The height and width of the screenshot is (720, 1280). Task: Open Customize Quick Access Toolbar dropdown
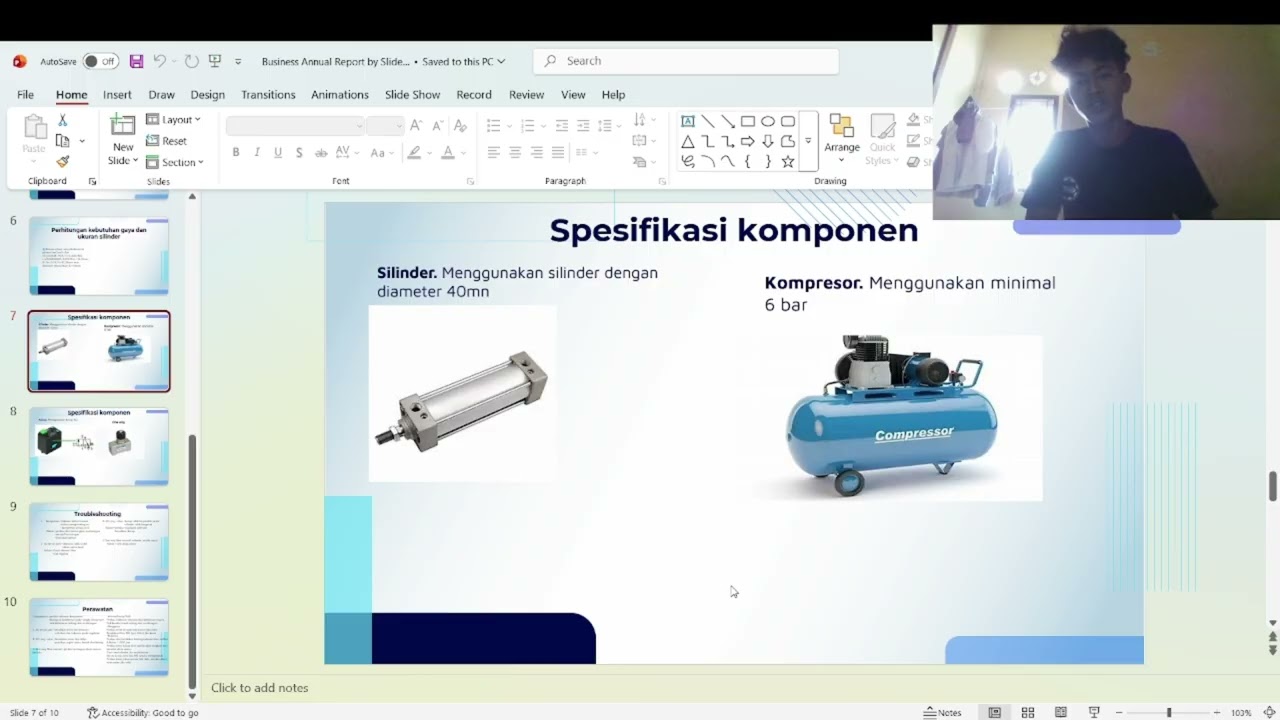238,61
